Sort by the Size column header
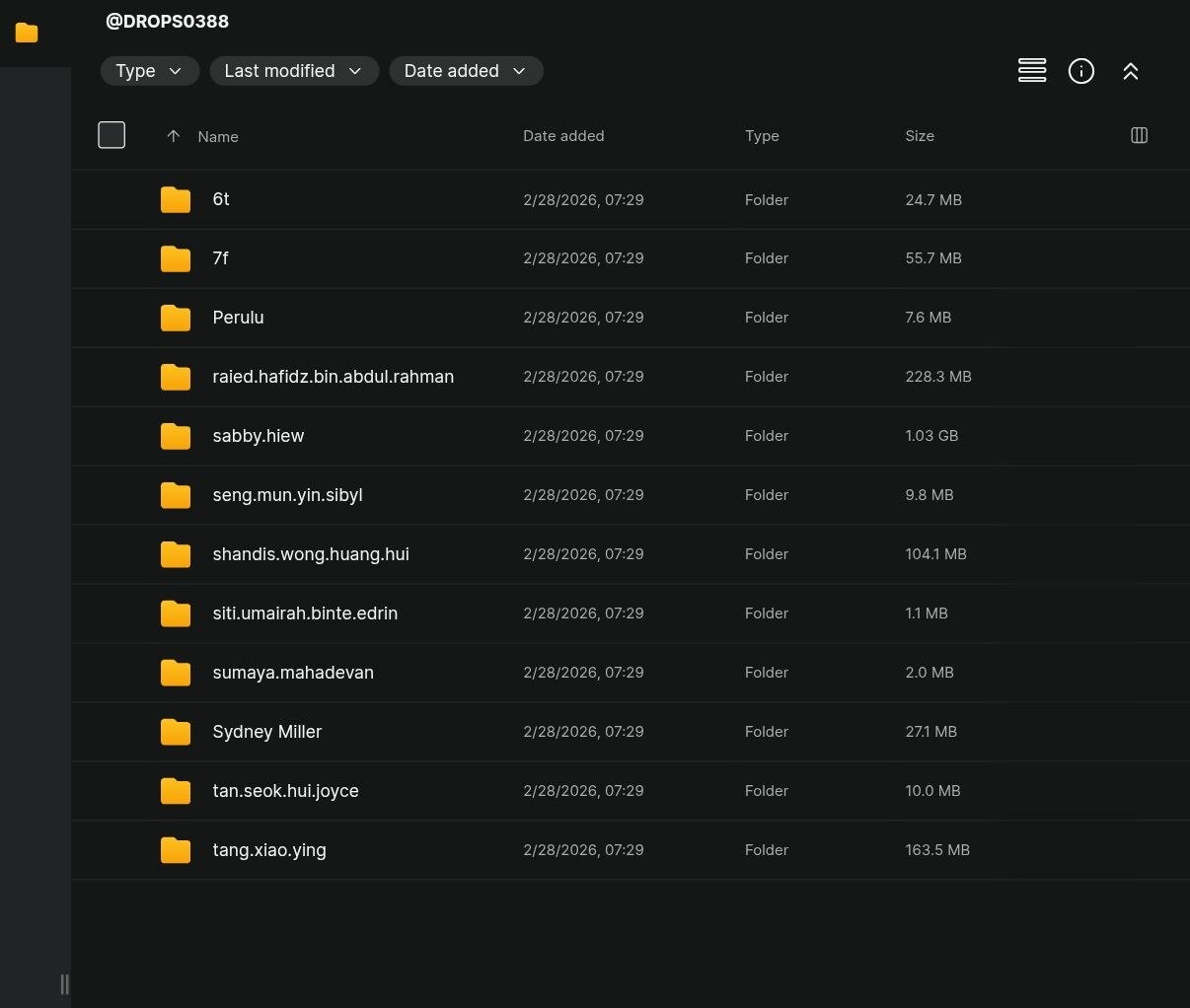The width and height of the screenshot is (1190, 1008). [919, 136]
